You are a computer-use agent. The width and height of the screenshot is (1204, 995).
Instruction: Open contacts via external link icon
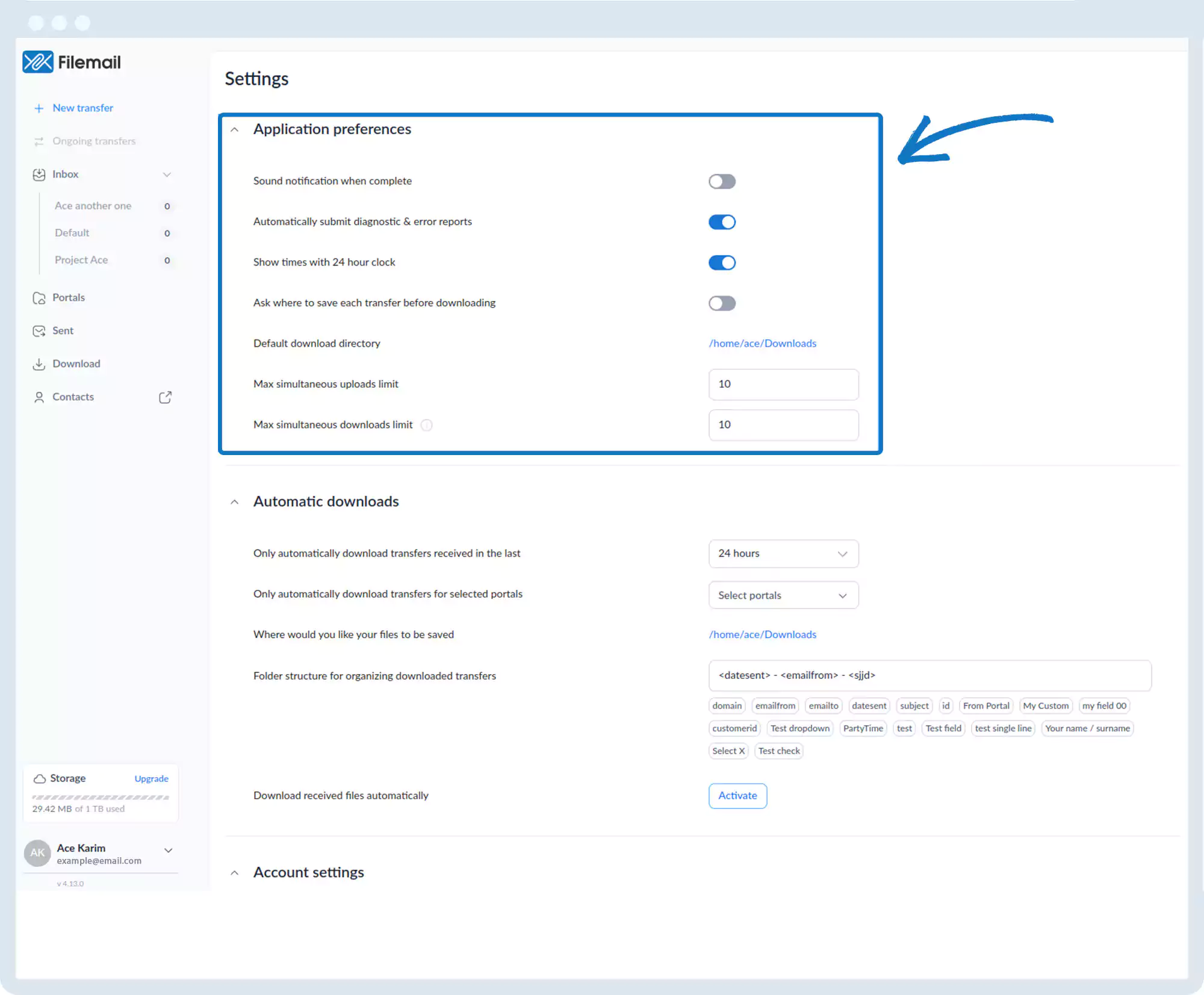pyautogui.click(x=165, y=397)
